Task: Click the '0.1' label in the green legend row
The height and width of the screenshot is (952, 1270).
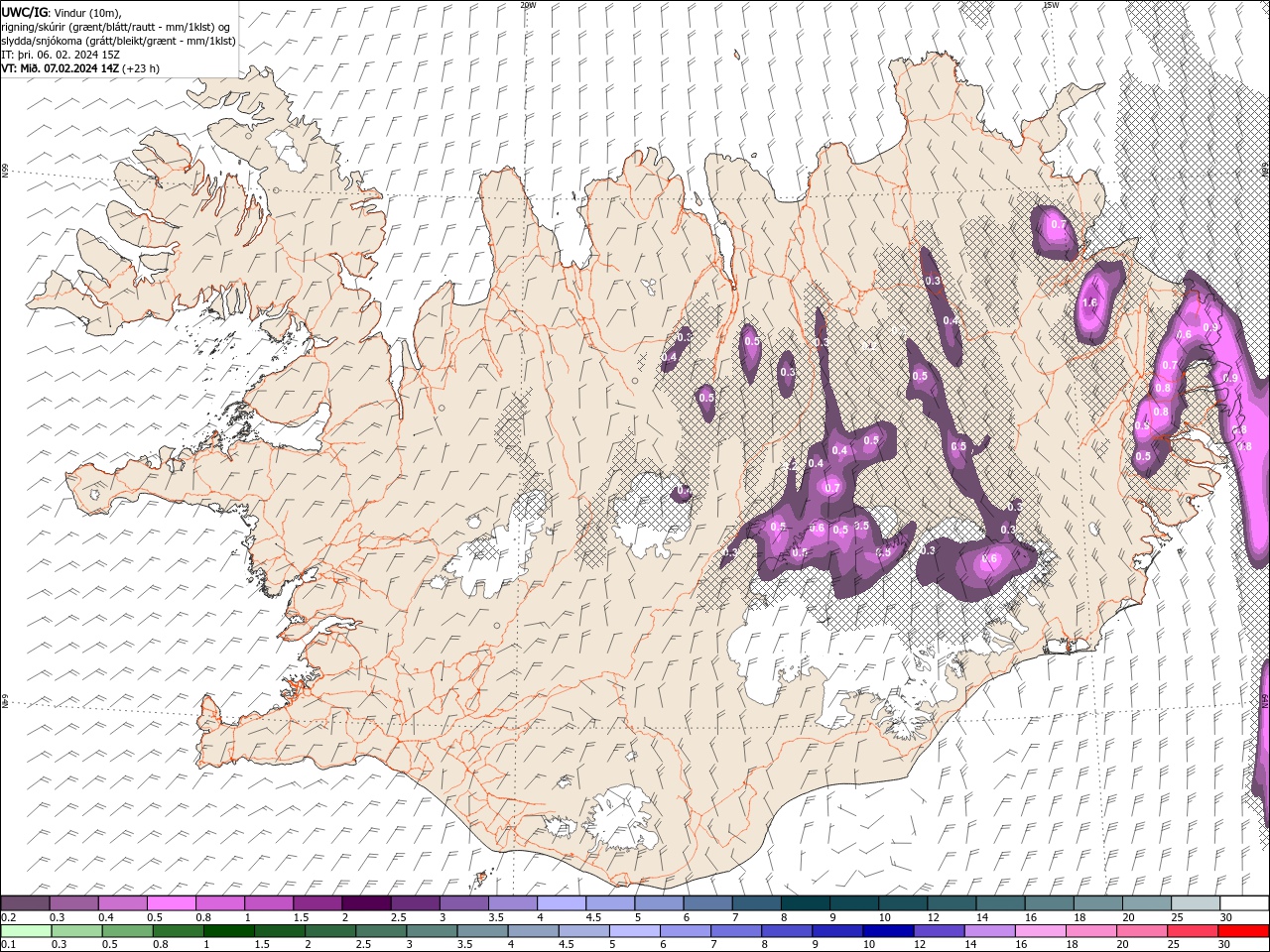Action: click(9, 945)
